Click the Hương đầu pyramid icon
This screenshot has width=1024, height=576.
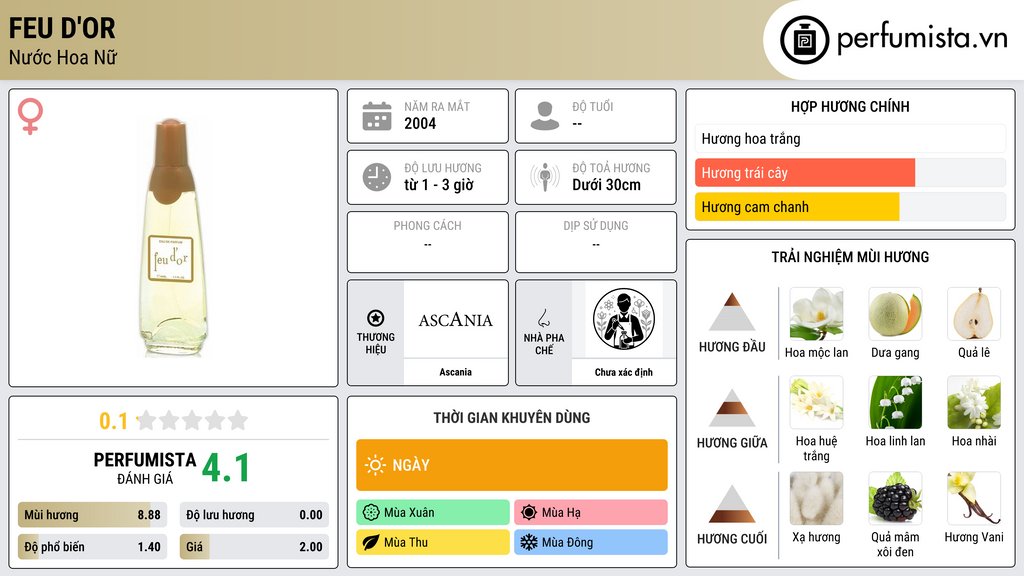pyautogui.click(x=732, y=312)
